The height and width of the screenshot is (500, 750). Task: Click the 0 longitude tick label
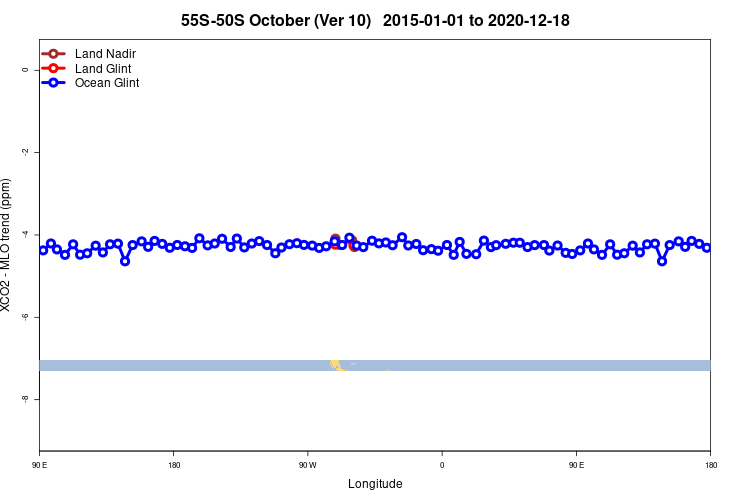[x=442, y=465]
